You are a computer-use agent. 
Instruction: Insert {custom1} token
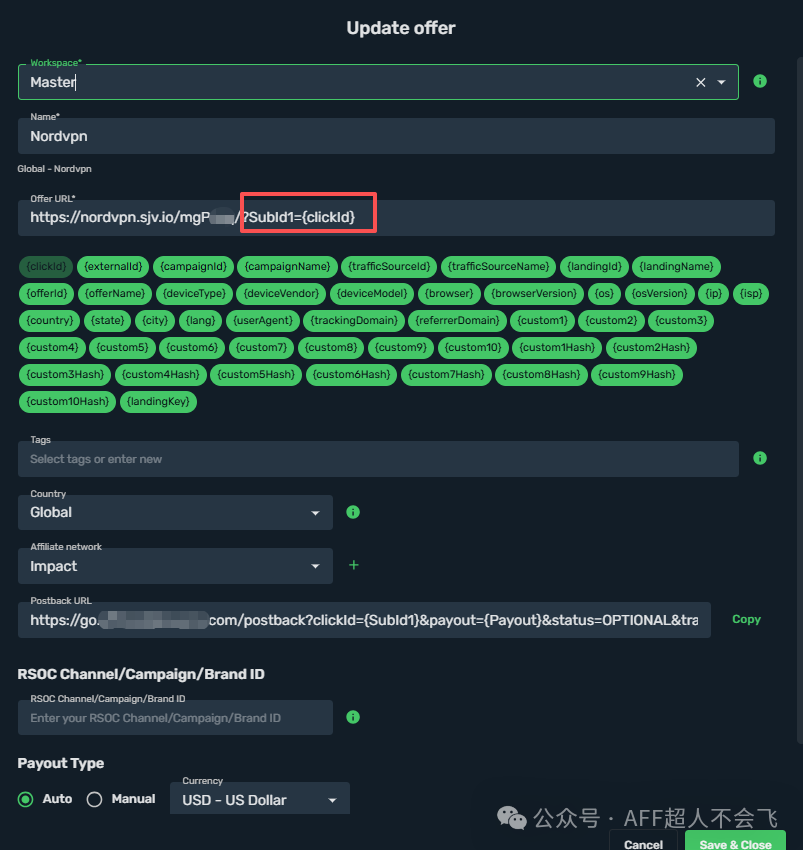pyautogui.click(x=542, y=321)
